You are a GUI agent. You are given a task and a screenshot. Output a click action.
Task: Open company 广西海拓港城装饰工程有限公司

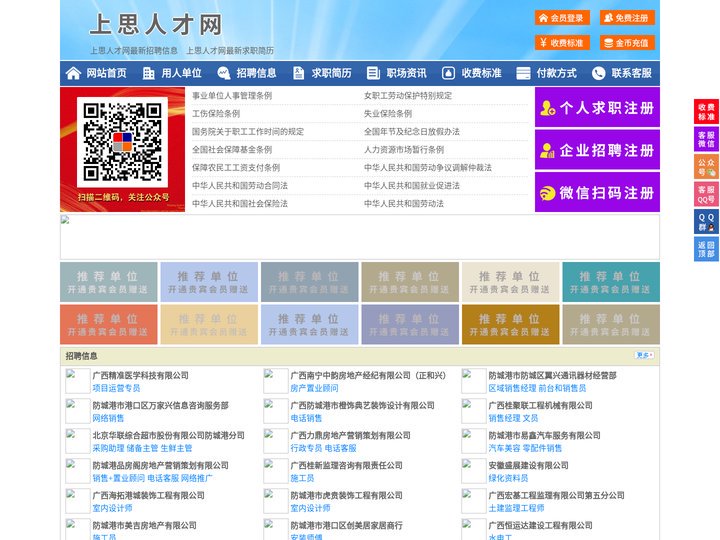[148, 495]
